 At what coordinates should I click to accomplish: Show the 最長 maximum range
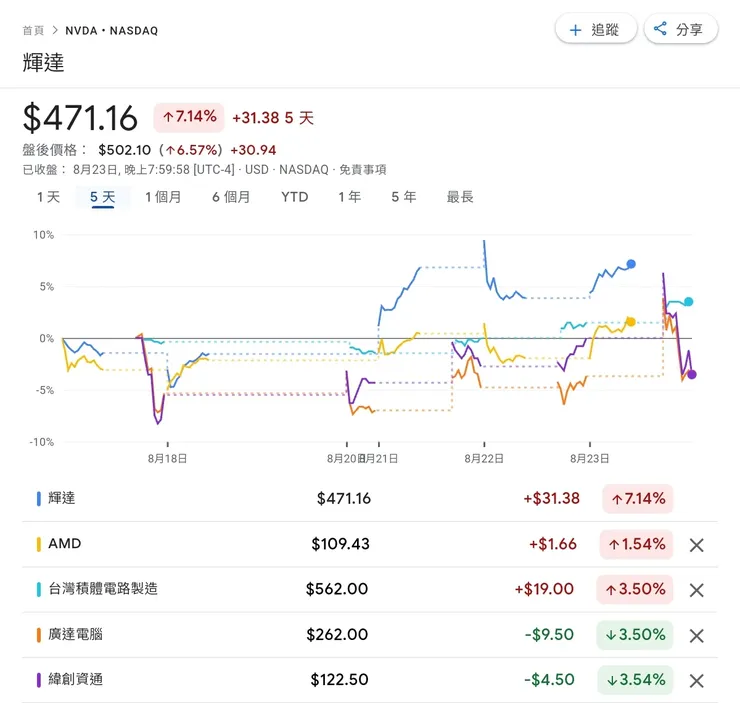coord(460,197)
